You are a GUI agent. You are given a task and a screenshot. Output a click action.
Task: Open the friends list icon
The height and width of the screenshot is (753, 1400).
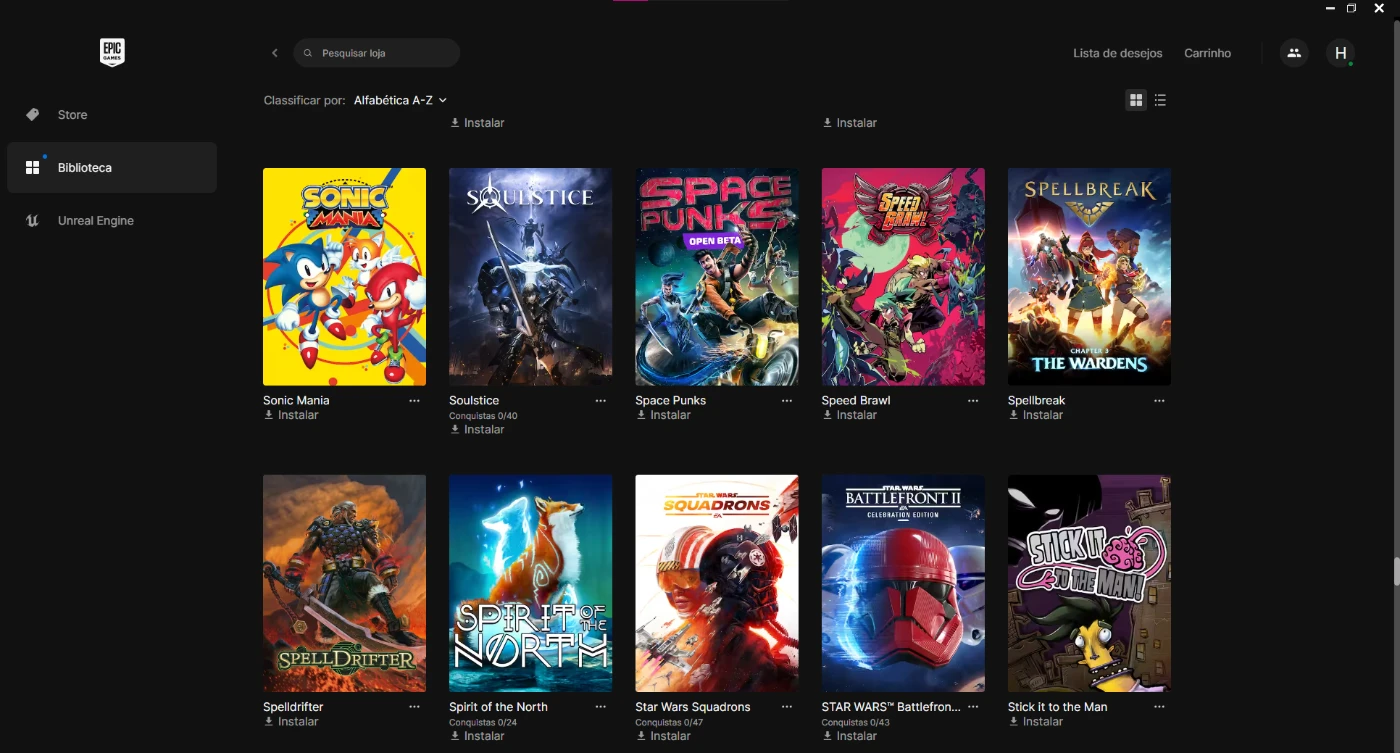(1294, 53)
